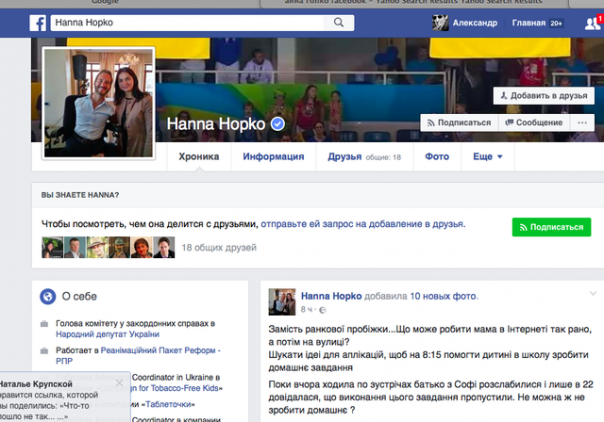Click the Добавить в друзья button
The width and height of the screenshot is (604, 422).
pyautogui.click(x=544, y=95)
